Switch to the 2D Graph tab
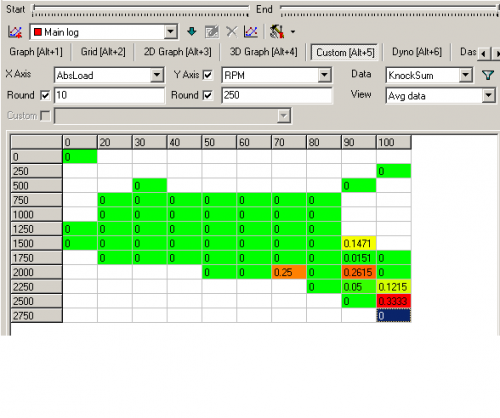The width and height of the screenshot is (500, 418). [177, 52]
